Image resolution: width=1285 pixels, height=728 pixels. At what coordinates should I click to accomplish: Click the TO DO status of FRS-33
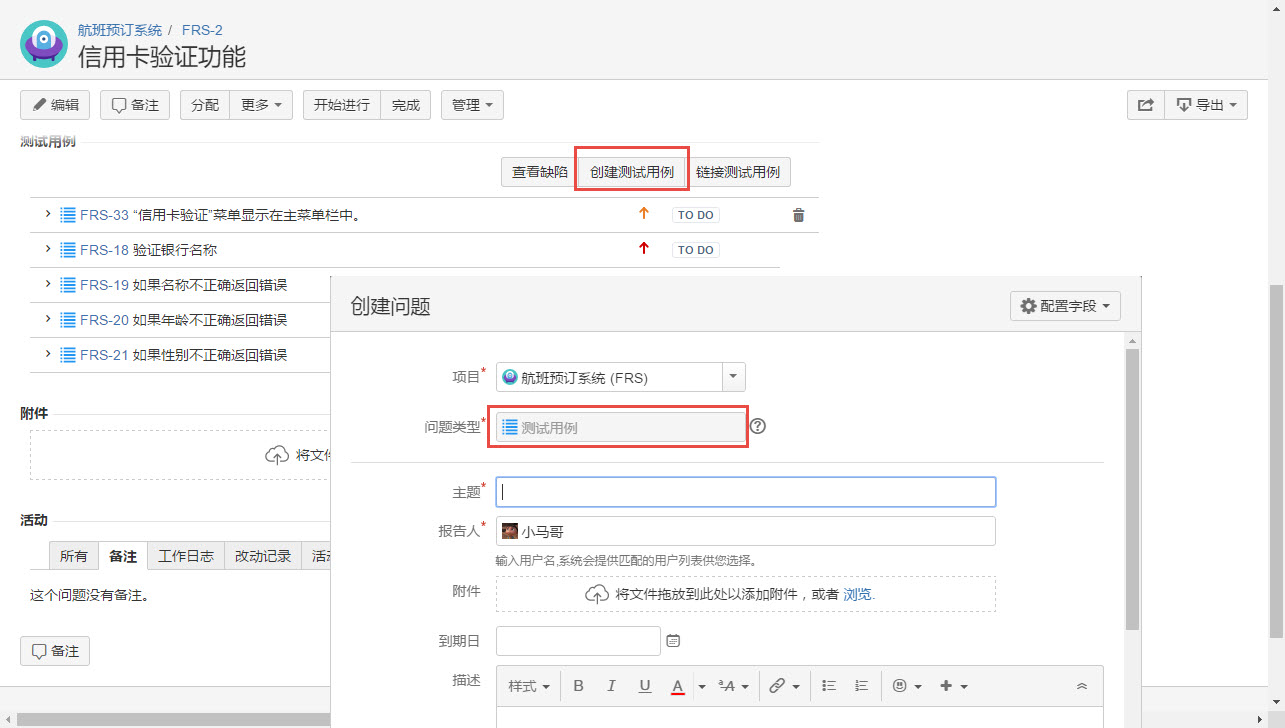tap(696, 215)
